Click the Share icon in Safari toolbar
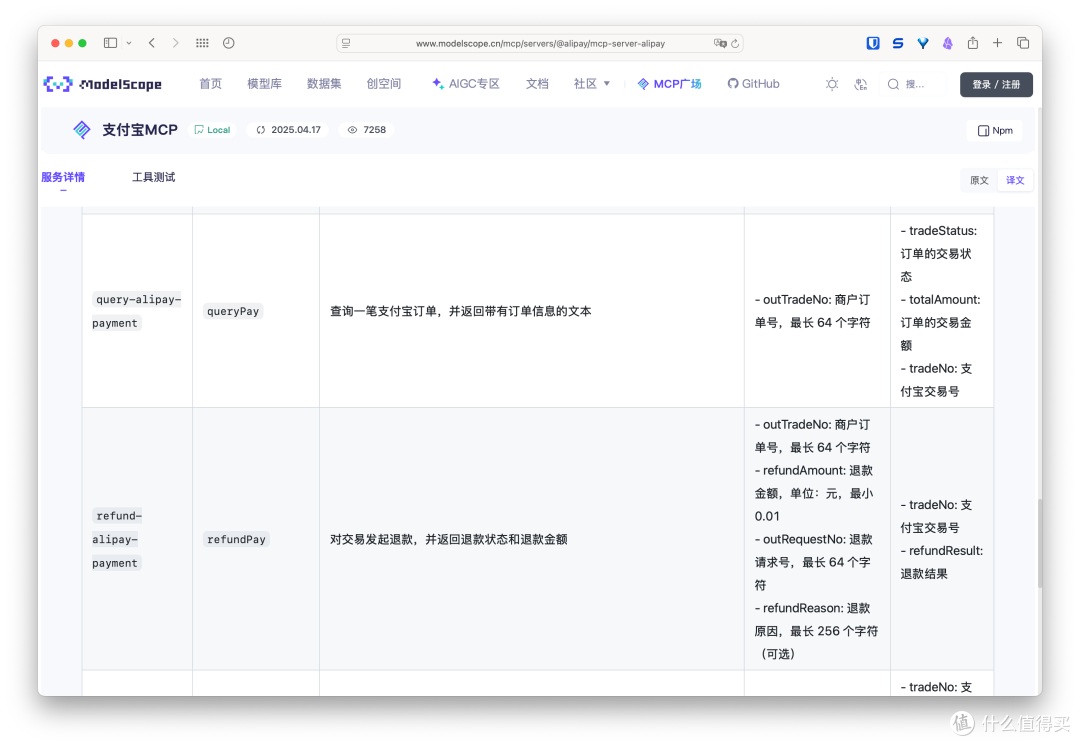The width and height of the screenshot is (1080, 746). pyautogui.click(x=973, y=43)
